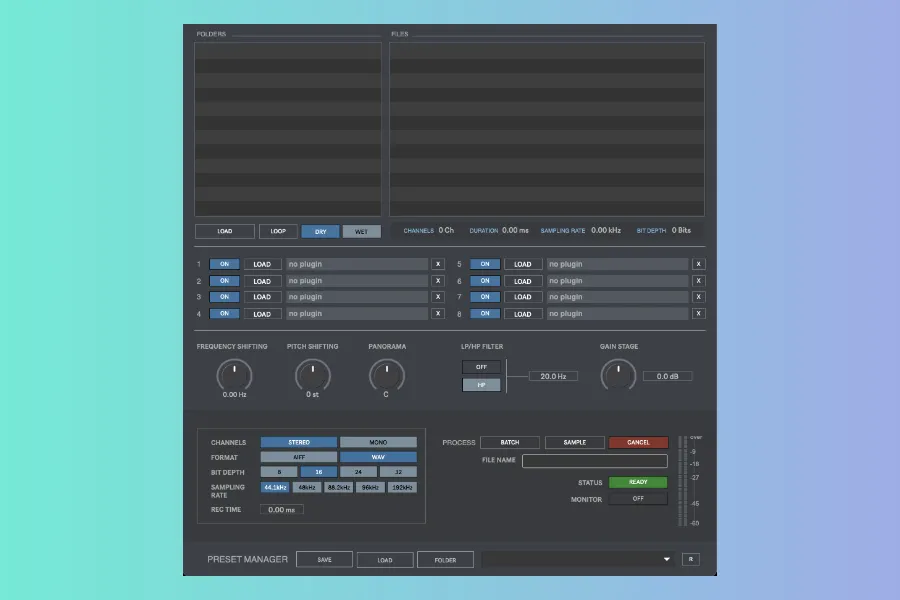
Task: Start BATCH processing
Action: [x=509, y=442]
